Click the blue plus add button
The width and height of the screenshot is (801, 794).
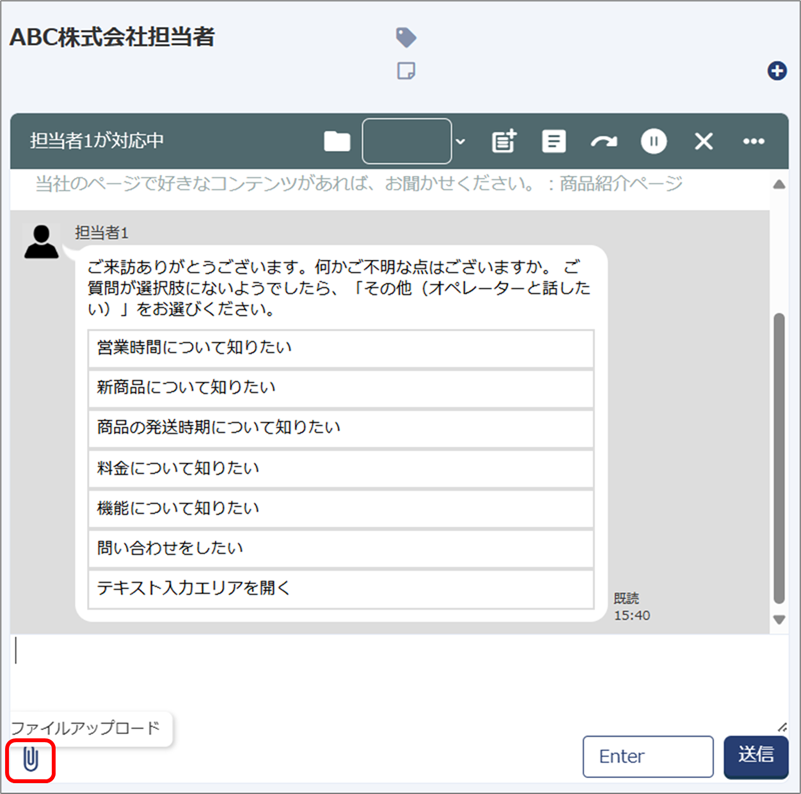777,71
